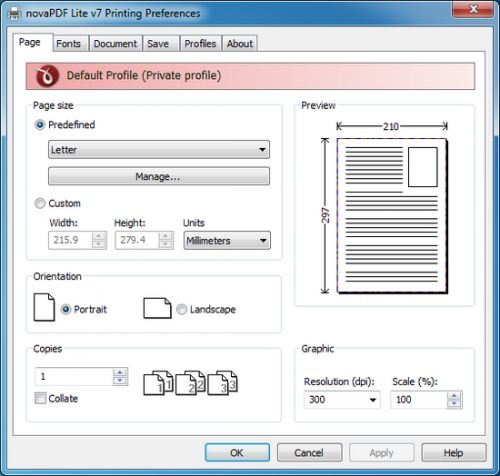Increase Scale percentage with up arrow

point(454,395)
